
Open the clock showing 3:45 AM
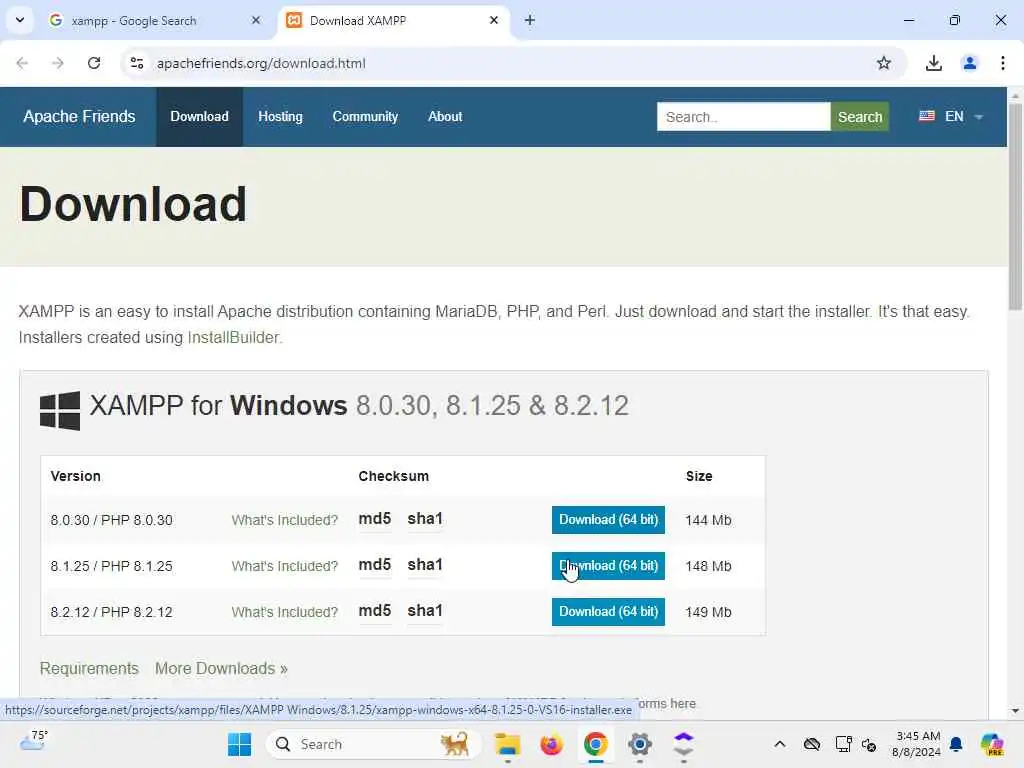pyautogui.click(x=916, y=744)
